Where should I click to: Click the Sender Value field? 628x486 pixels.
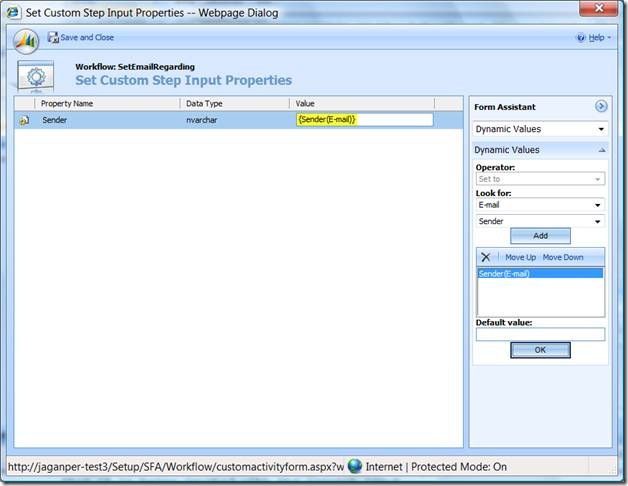(x=364, y=120)
